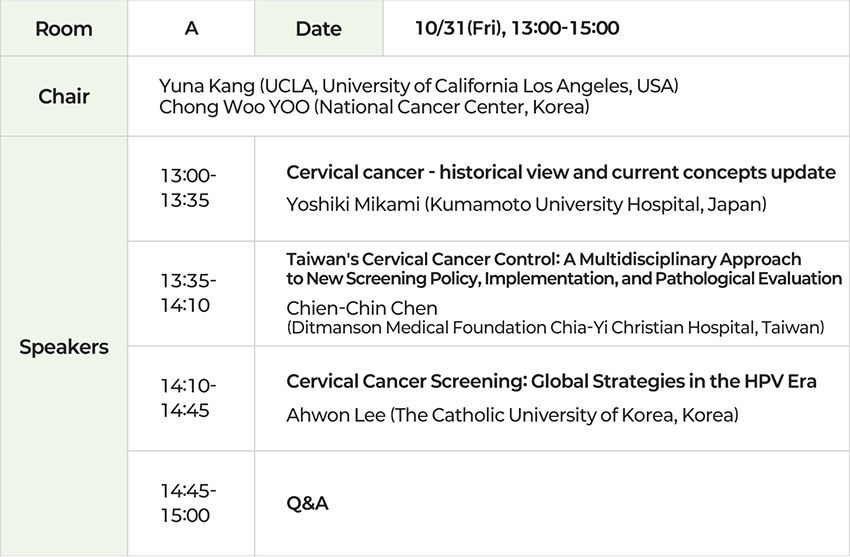Screen dimensions: 850x557
Task: Click the Speakers row label
Action: click(x=63, y=348)
